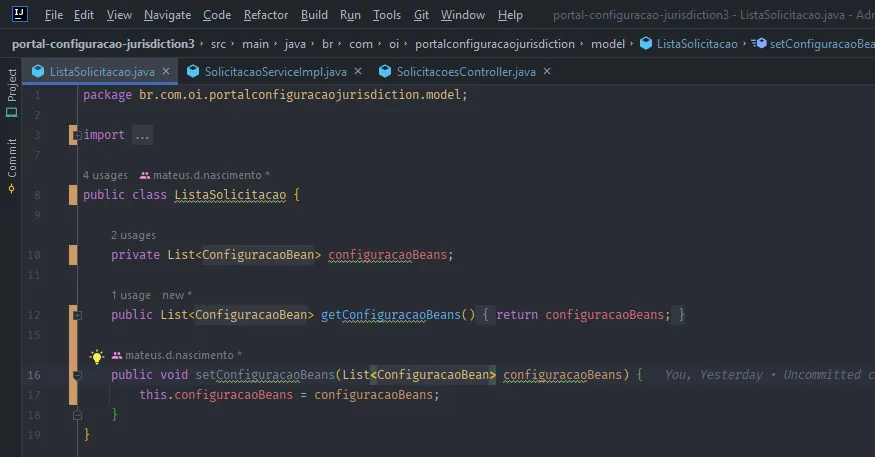Close the SolicitacoesController.java tab
This screenshot has height=457, width=875.
click(547, 71)
